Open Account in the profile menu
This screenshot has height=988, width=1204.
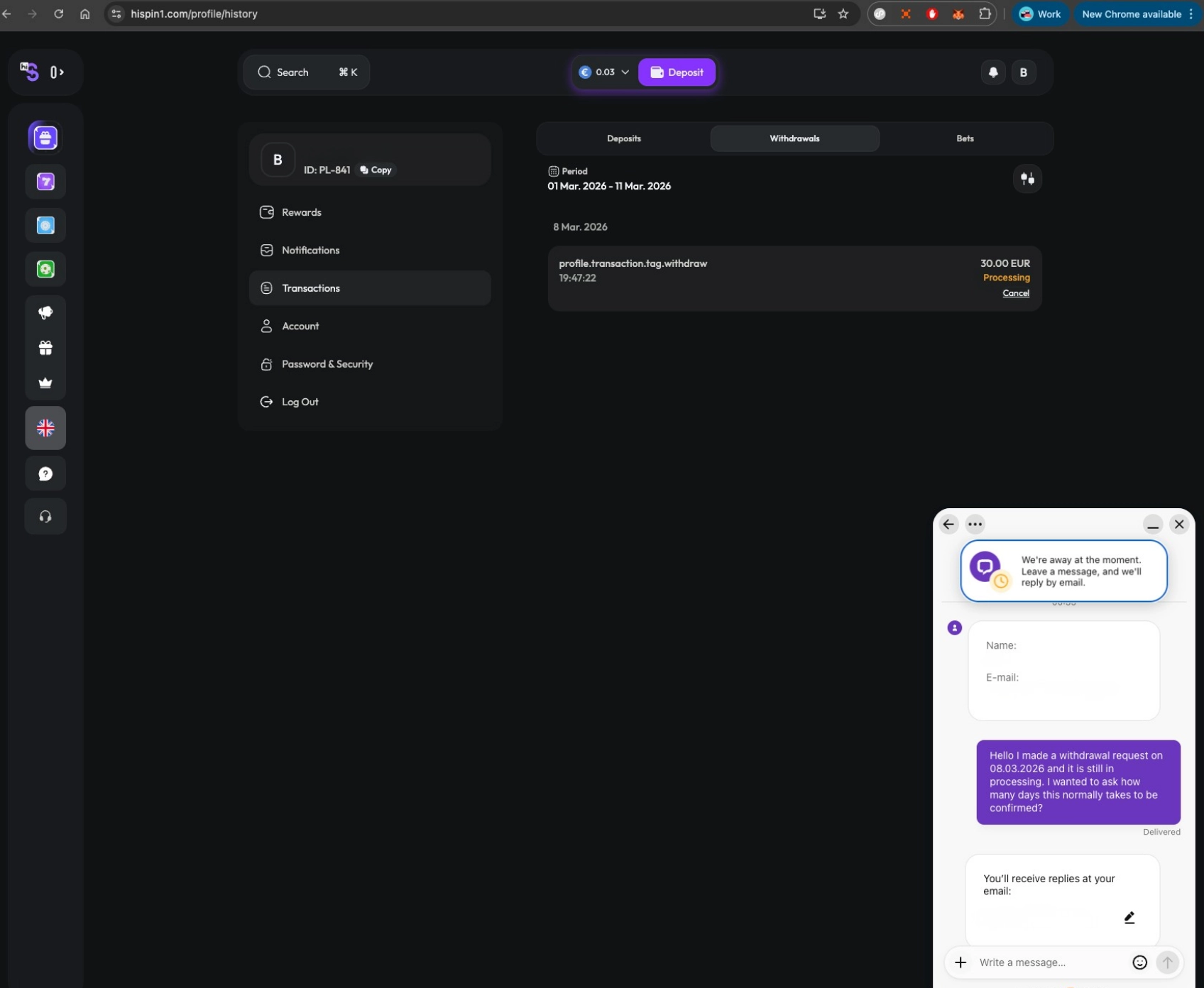pyautogui.click(x=370, y=326)
